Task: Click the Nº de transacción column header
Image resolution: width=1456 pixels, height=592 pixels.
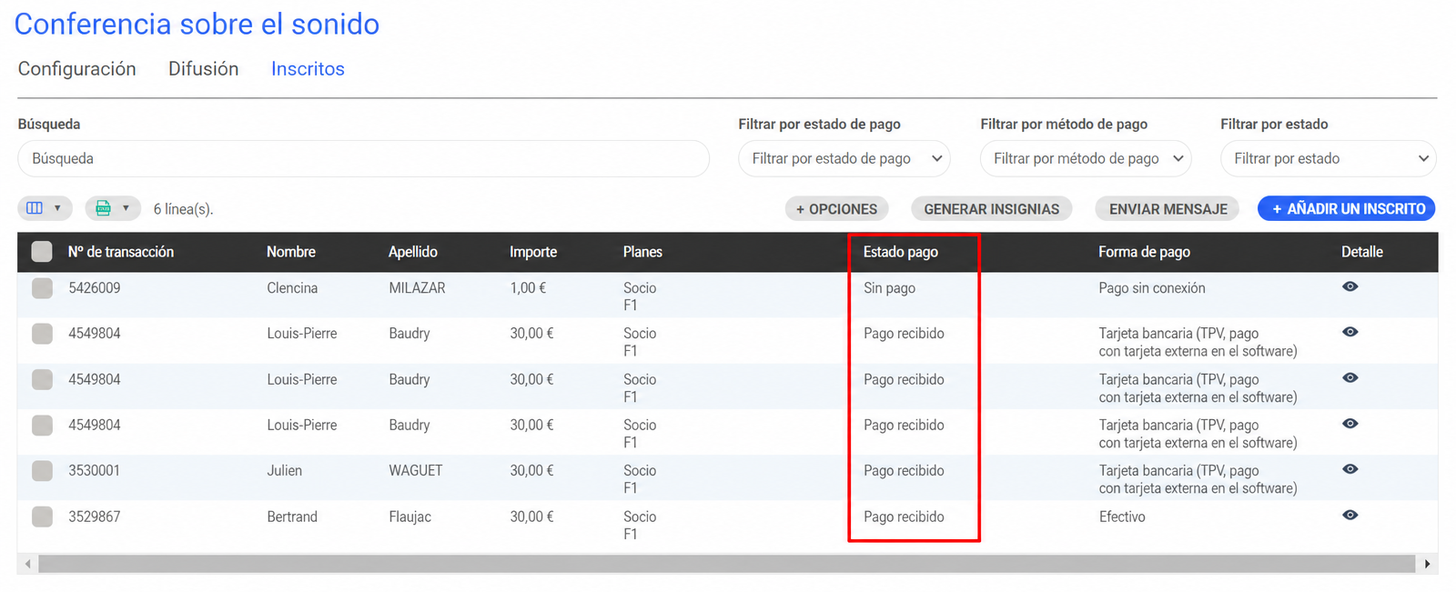Action: click(x=121, y=252)
